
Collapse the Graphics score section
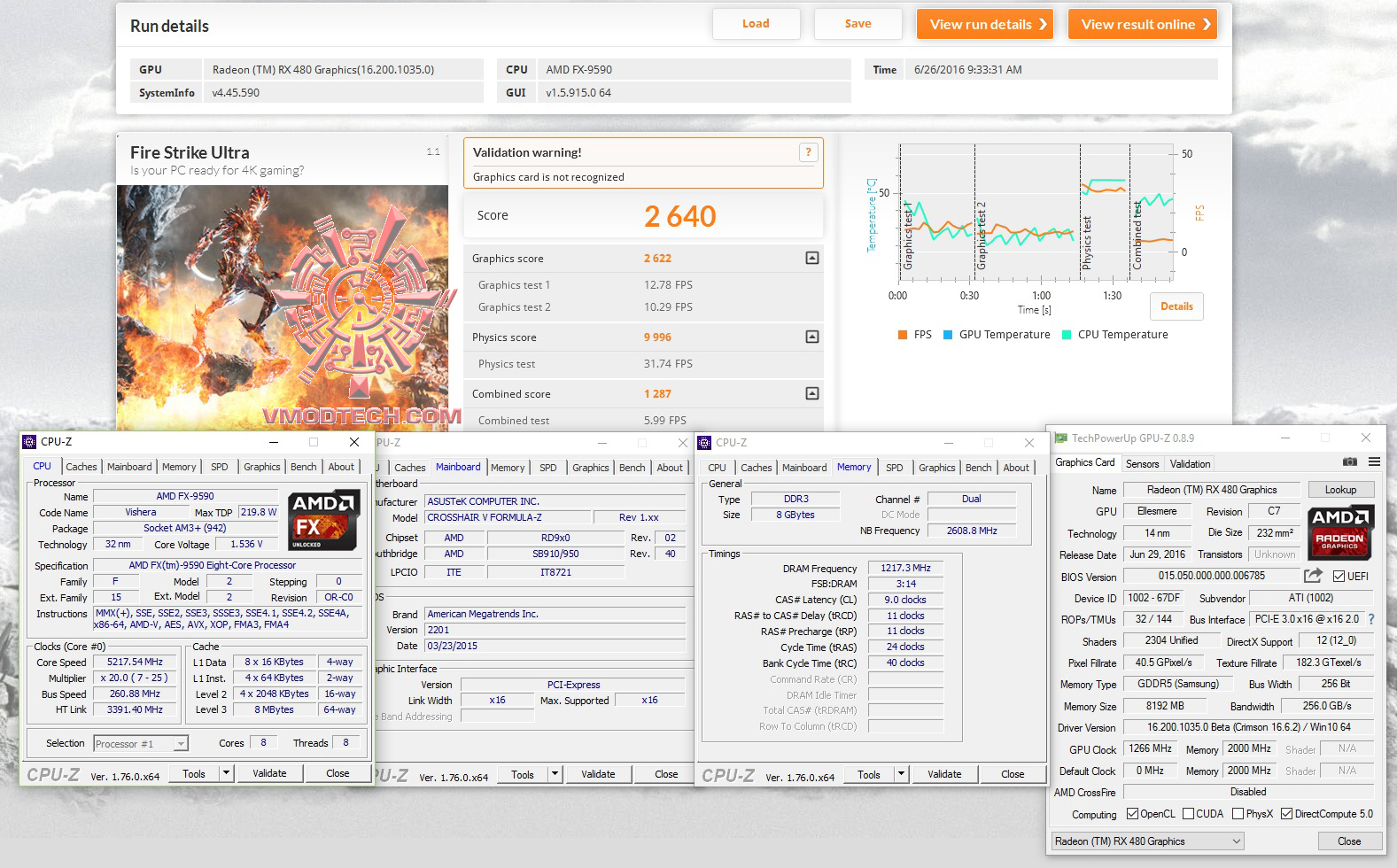click(x=812, y=258)
